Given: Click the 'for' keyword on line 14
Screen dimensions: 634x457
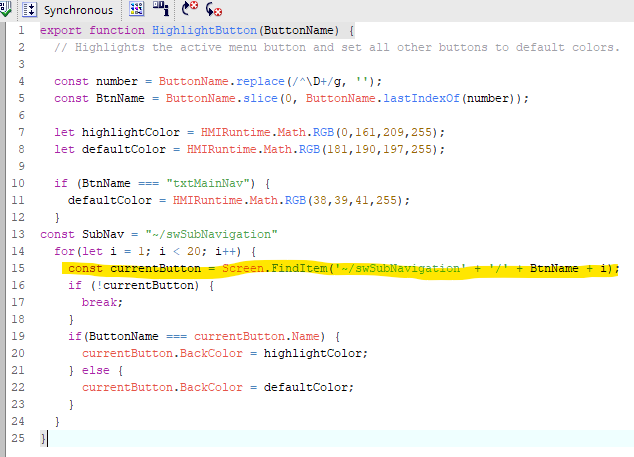Looking at the screenshot, I should click(64, 252).
